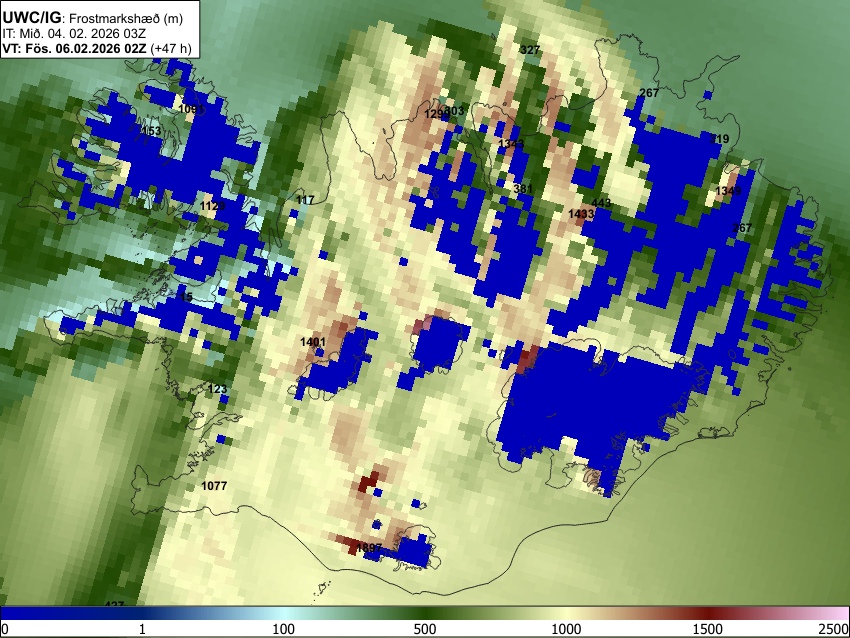The image size is (850, 638).
Task: Select the "117" value label
Action: pos(305,200)
